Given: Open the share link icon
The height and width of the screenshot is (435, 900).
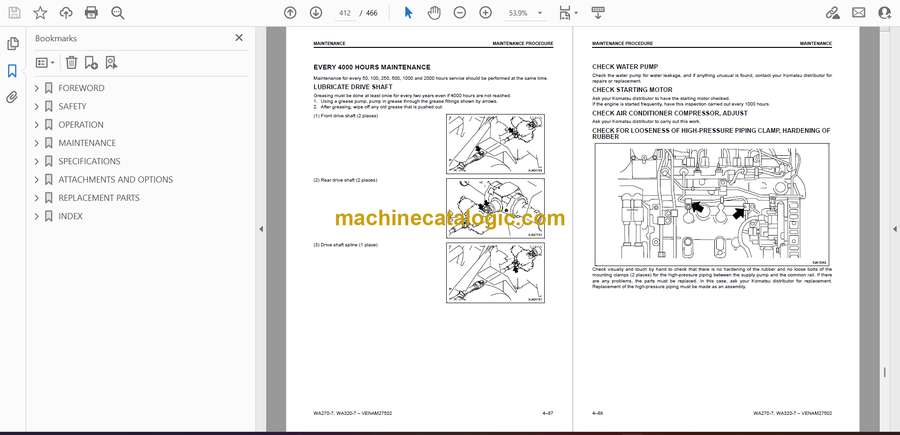Looking at the screenshot, I should (832, 13).
